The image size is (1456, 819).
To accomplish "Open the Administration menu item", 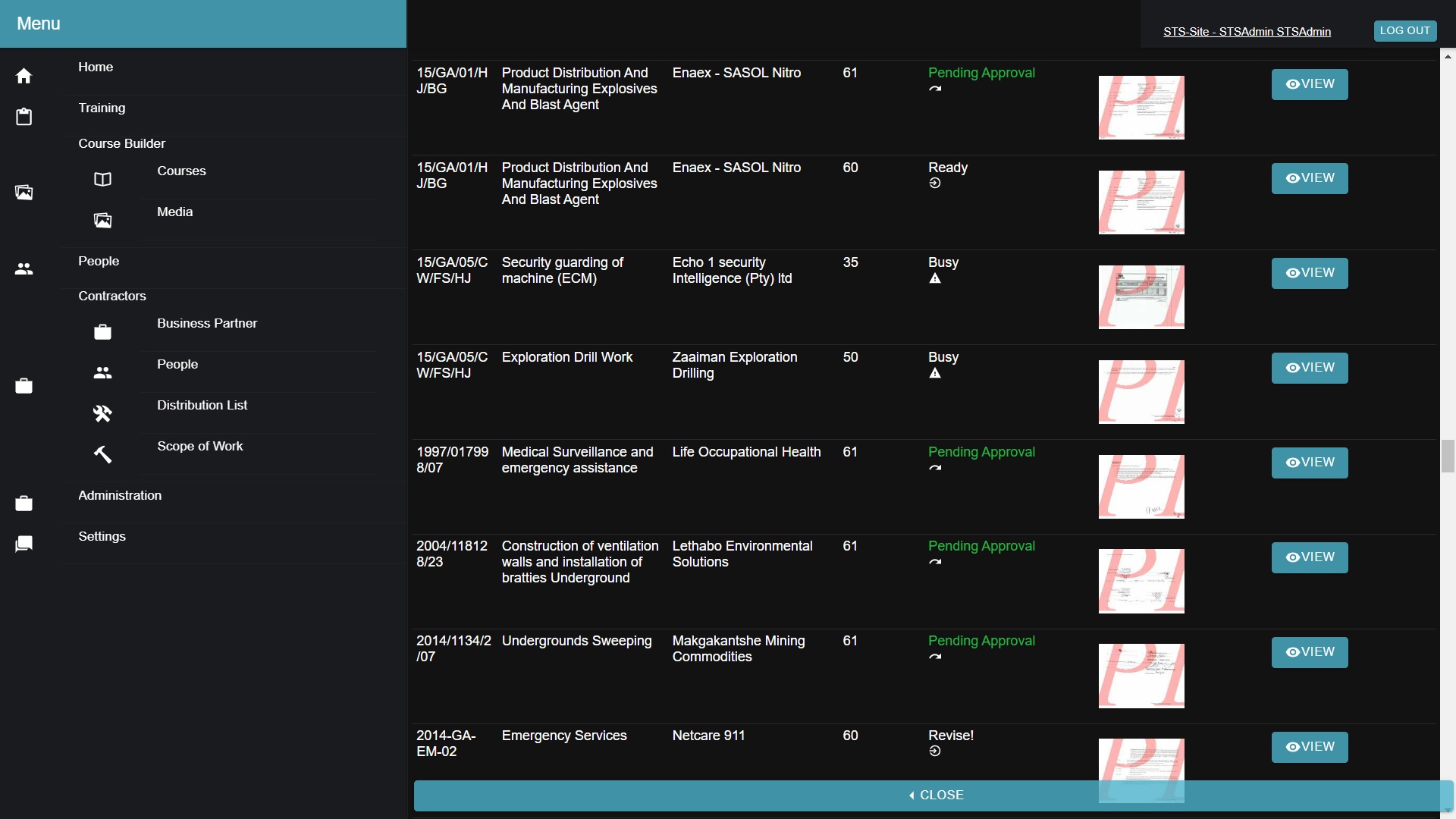I will (x=120, y=496).
